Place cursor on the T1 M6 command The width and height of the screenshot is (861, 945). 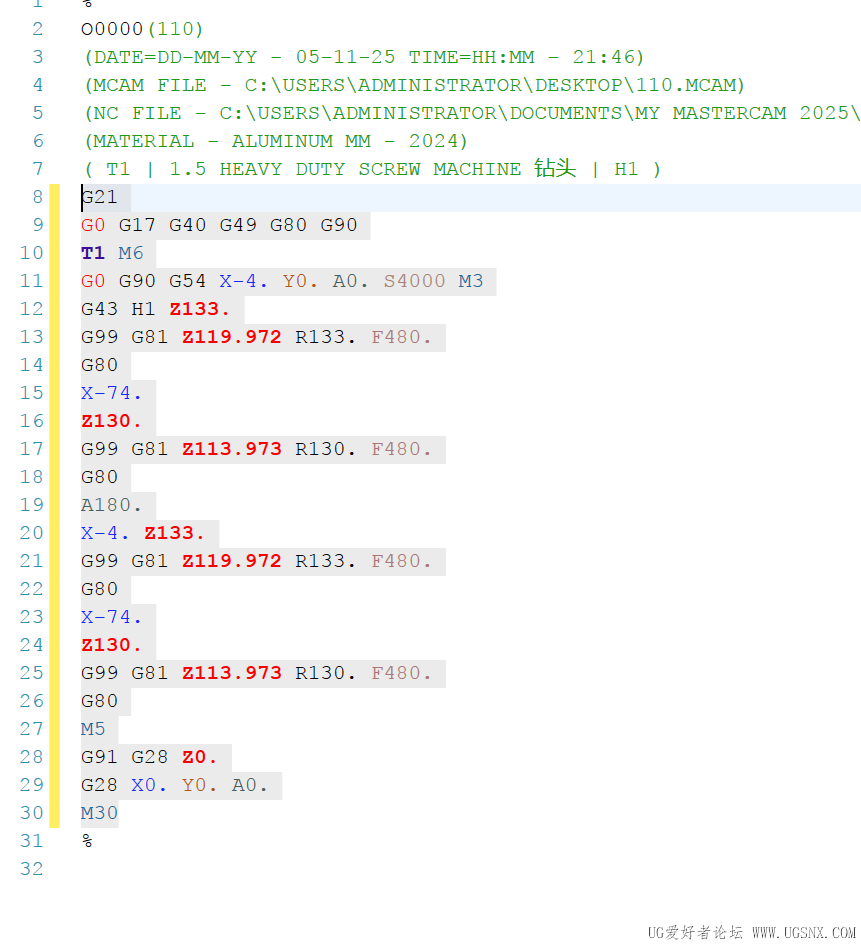tap(105, 253)
